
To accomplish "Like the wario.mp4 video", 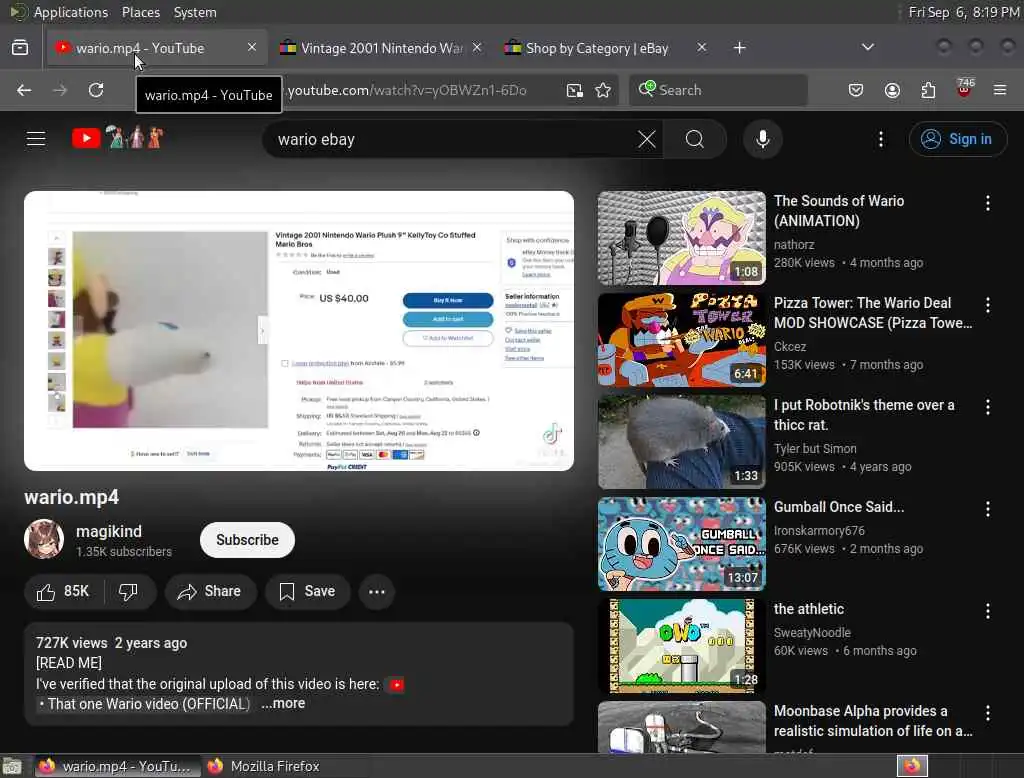I will [x=63, y=591].
